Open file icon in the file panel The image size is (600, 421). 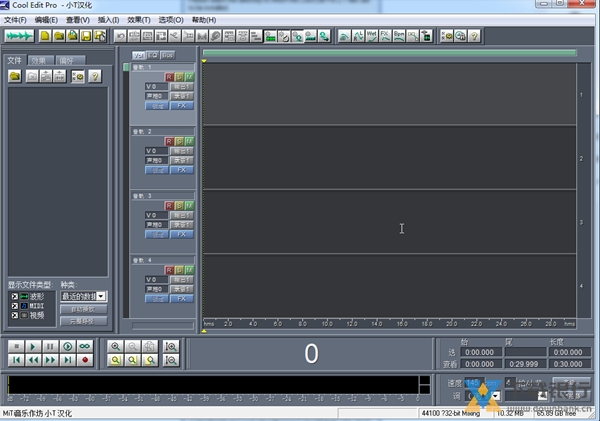tap(16, 76)
